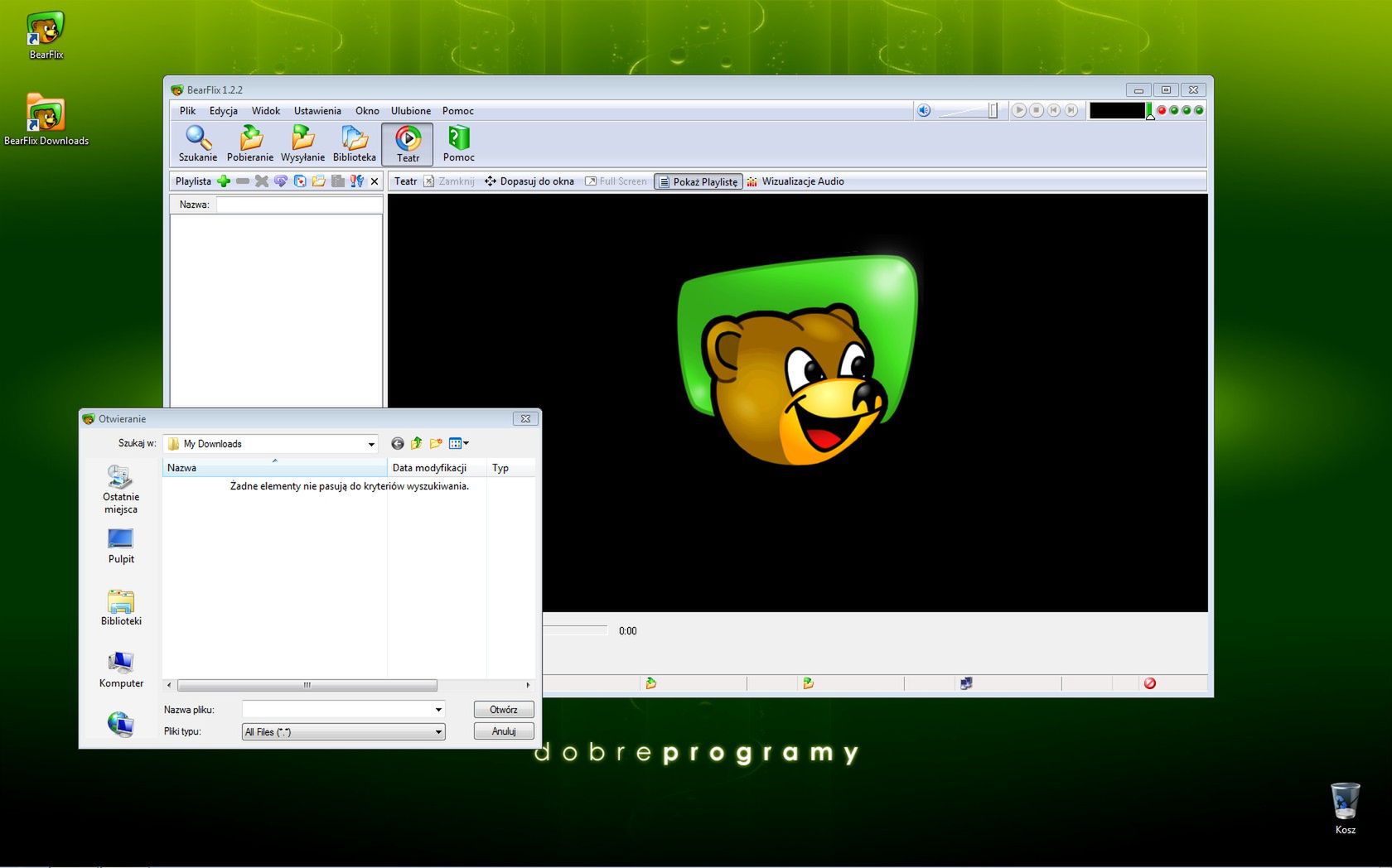Open the green Pomoc help book icon
Image resolution: width=1392 pixels, height=868 pixels.
point(458,144)
